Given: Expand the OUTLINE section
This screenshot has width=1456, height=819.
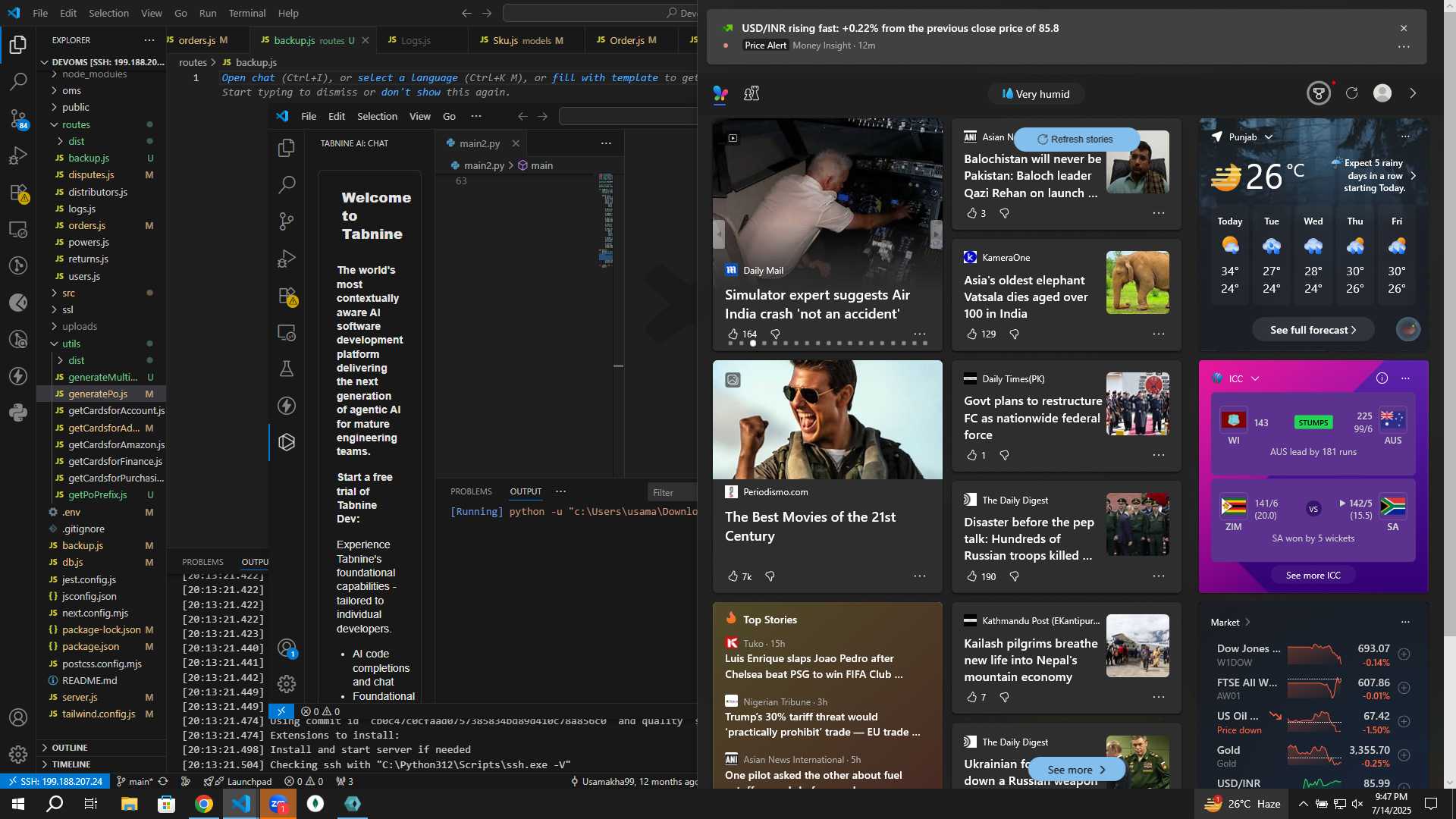Looking at the screenshot, I should point(102,748).
